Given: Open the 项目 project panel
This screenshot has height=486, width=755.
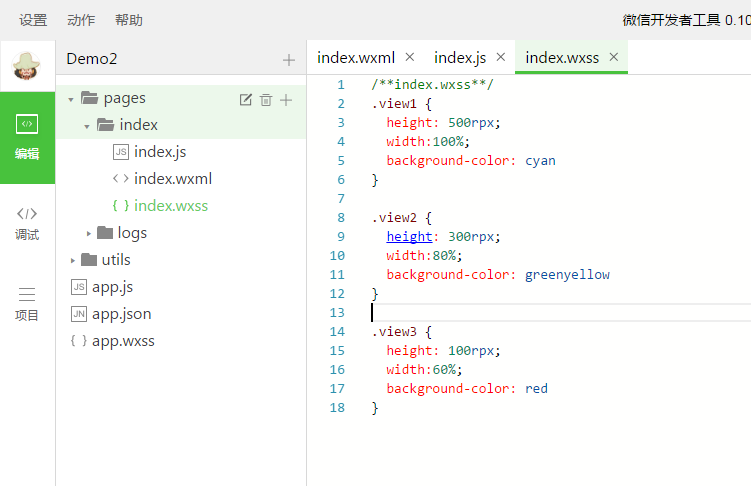Looking at the screenshot, I should [x=27, y=304].
